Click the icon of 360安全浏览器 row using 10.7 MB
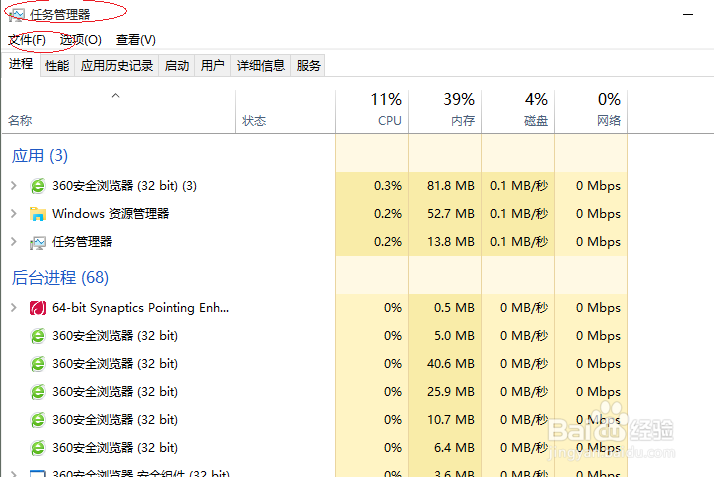This screenshot has height=477, width=714. (38, 420)
